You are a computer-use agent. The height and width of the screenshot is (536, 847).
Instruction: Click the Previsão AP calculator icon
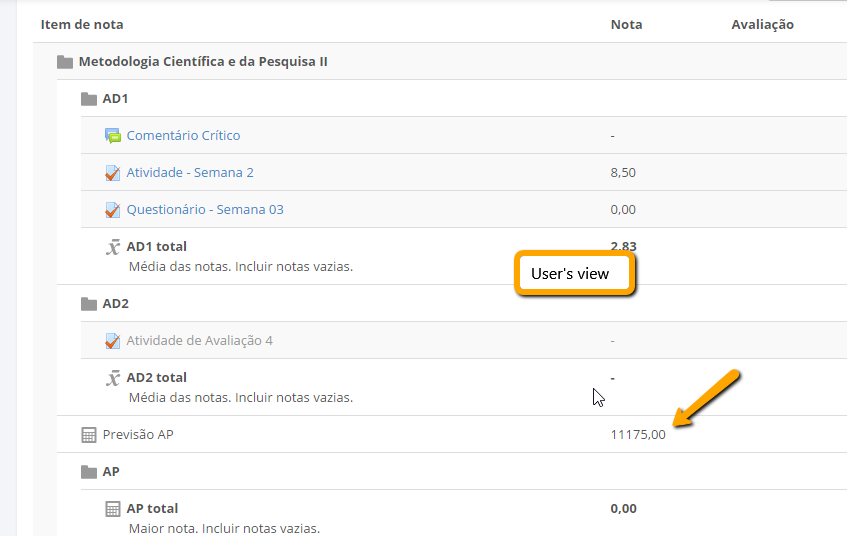pos(89,435)
